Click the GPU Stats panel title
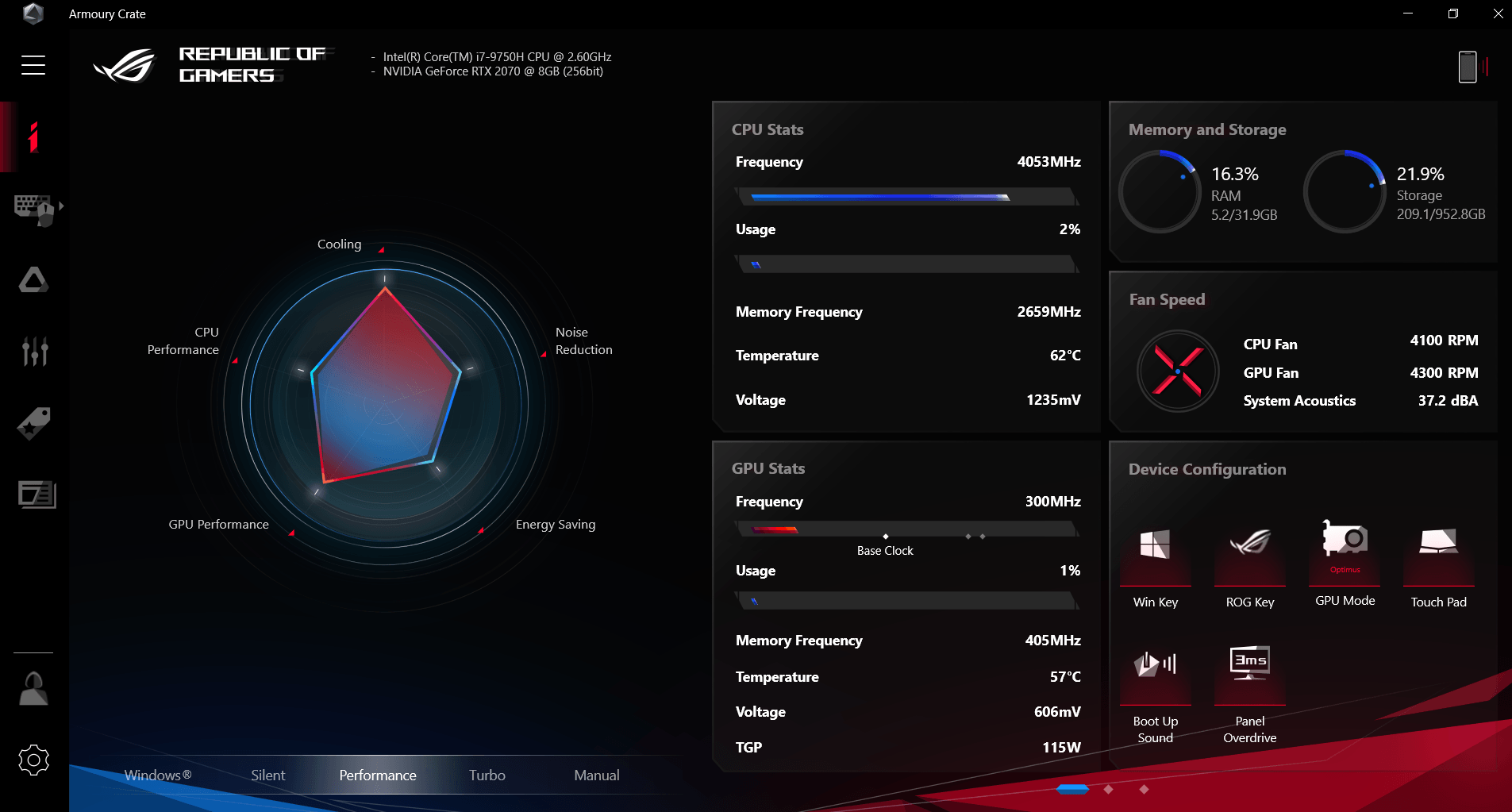 pos(768,468)
